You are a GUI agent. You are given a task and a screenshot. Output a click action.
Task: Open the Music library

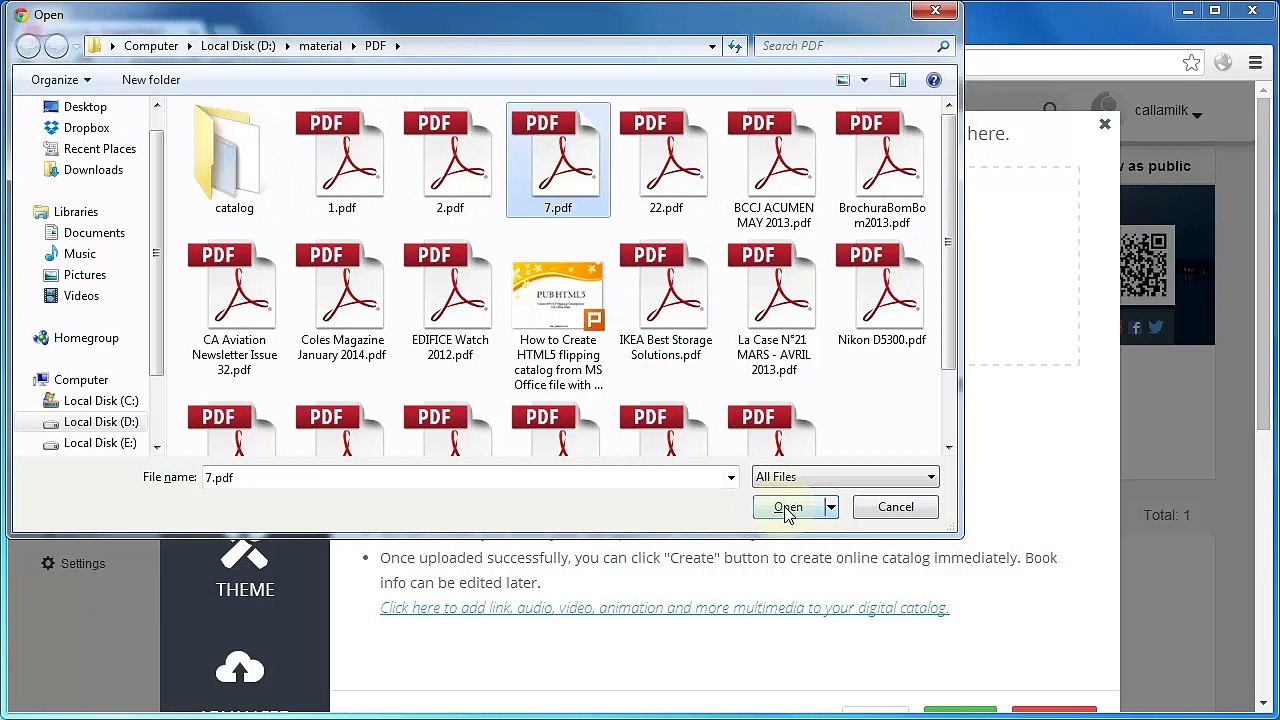point(79,254)
